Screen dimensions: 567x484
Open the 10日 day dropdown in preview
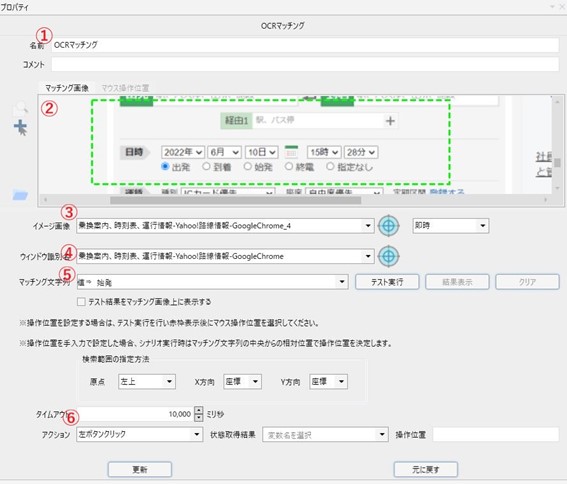click(x=261, y=152)
